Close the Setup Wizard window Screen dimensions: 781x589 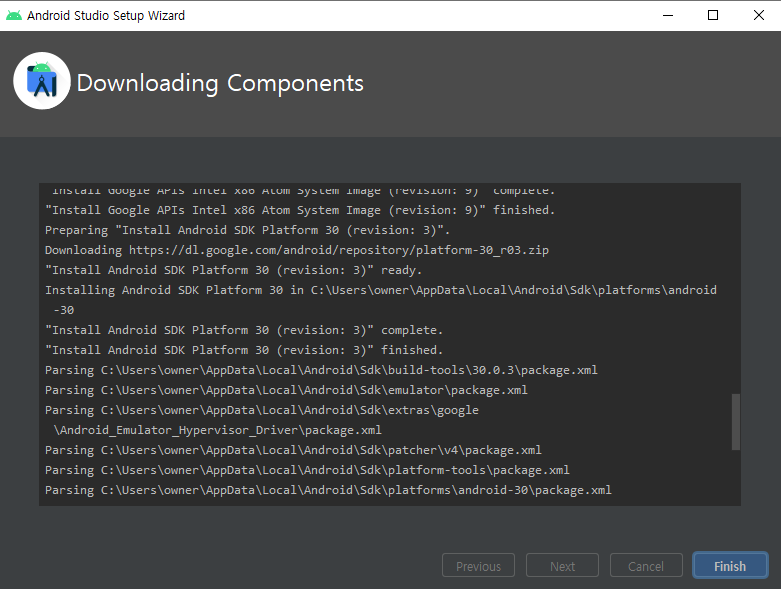pyautogui.click(x=759, y=15)
